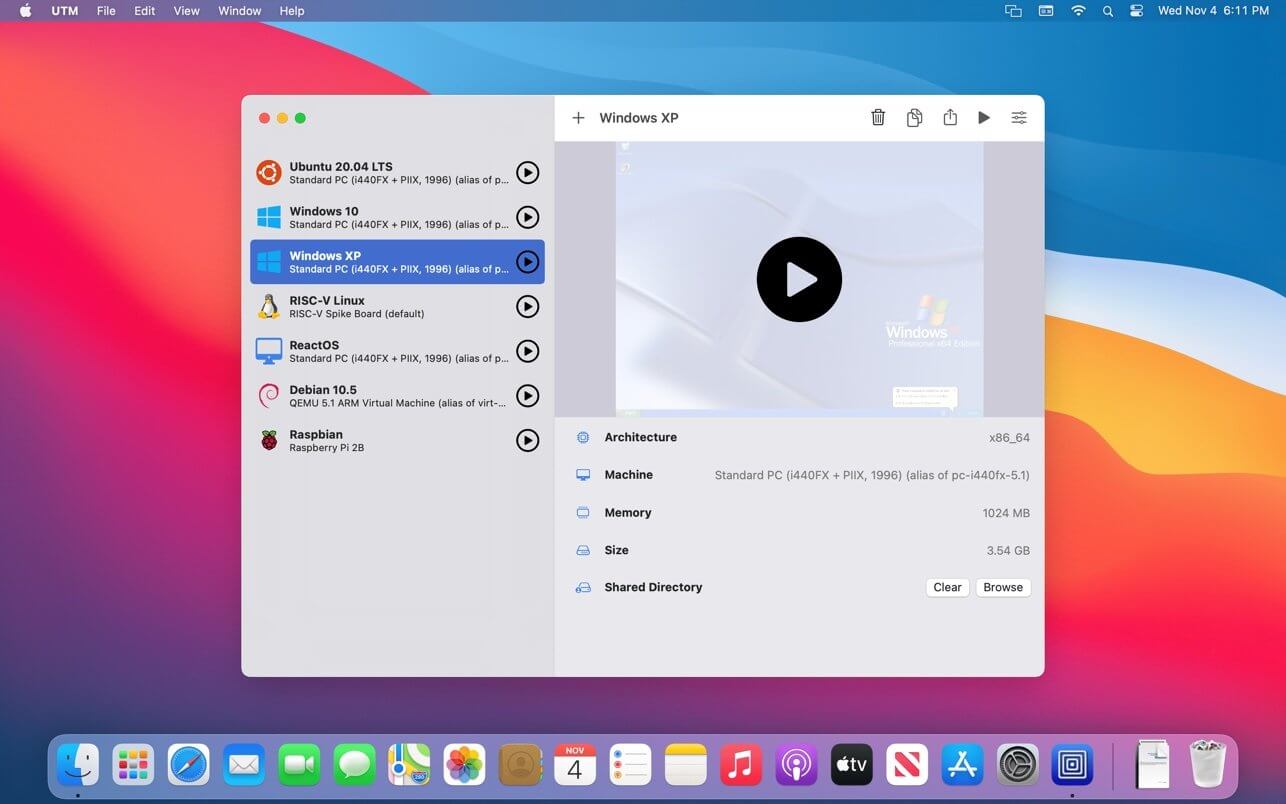The height and width of the screenshot is (804, 1286).
Task: Open Control Center in menu bar
Action: (x=1136, y=11)
